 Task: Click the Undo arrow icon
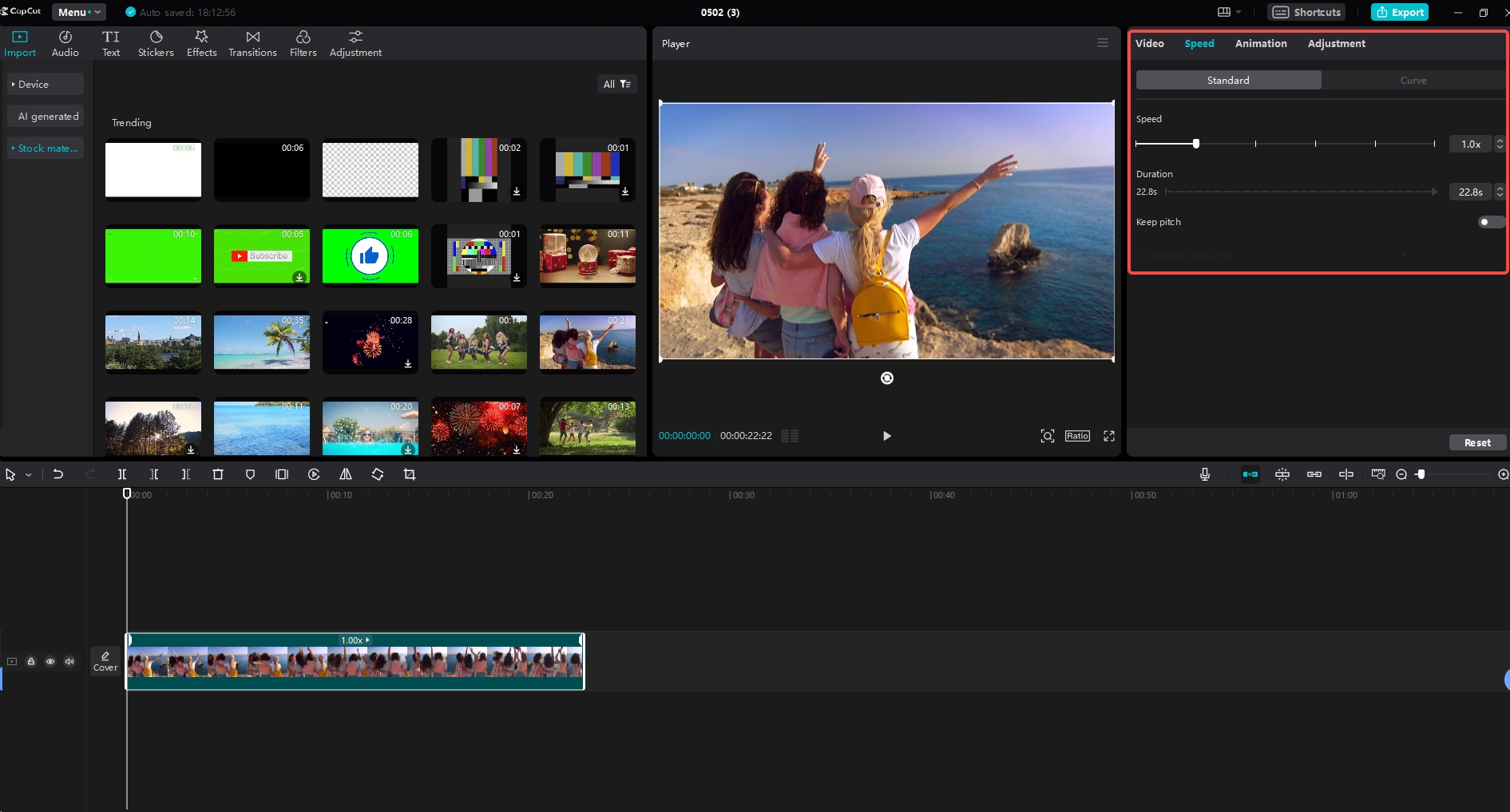[x=58, y=474]
